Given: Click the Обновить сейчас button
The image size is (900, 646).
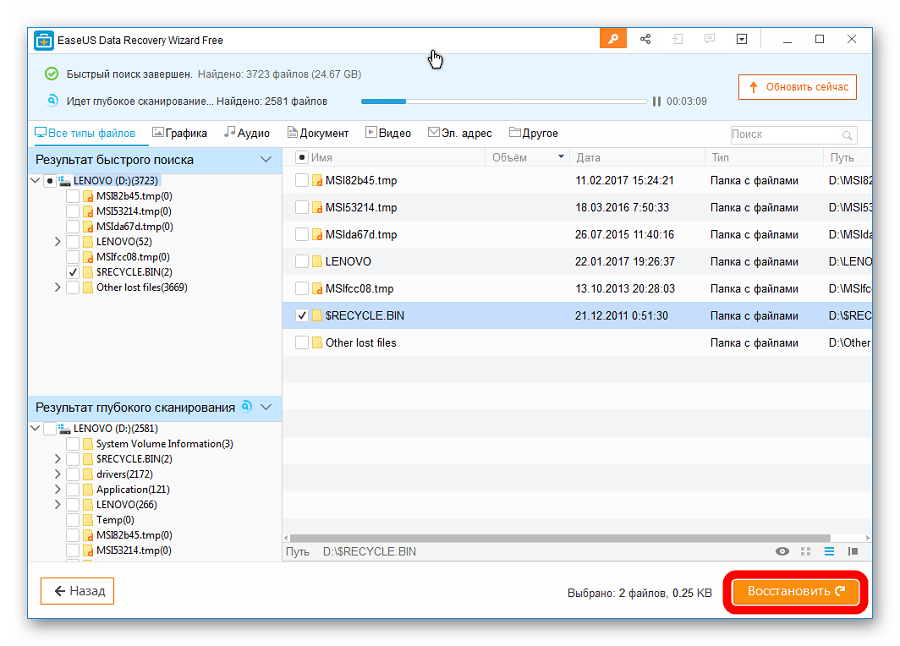Looking at the screenshot, I should tap(797, 87).
